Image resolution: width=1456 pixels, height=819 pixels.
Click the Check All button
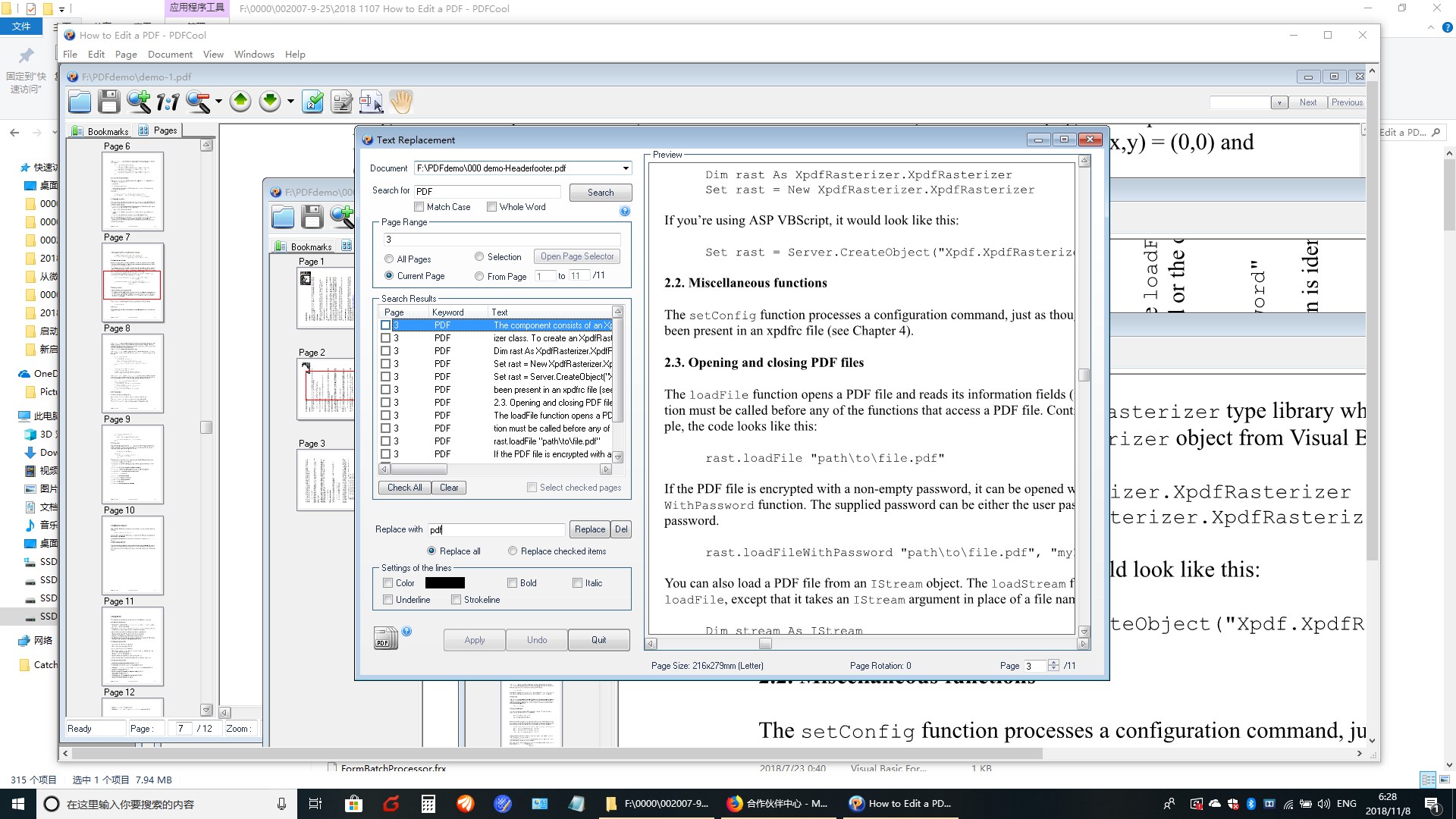[404, 488]
